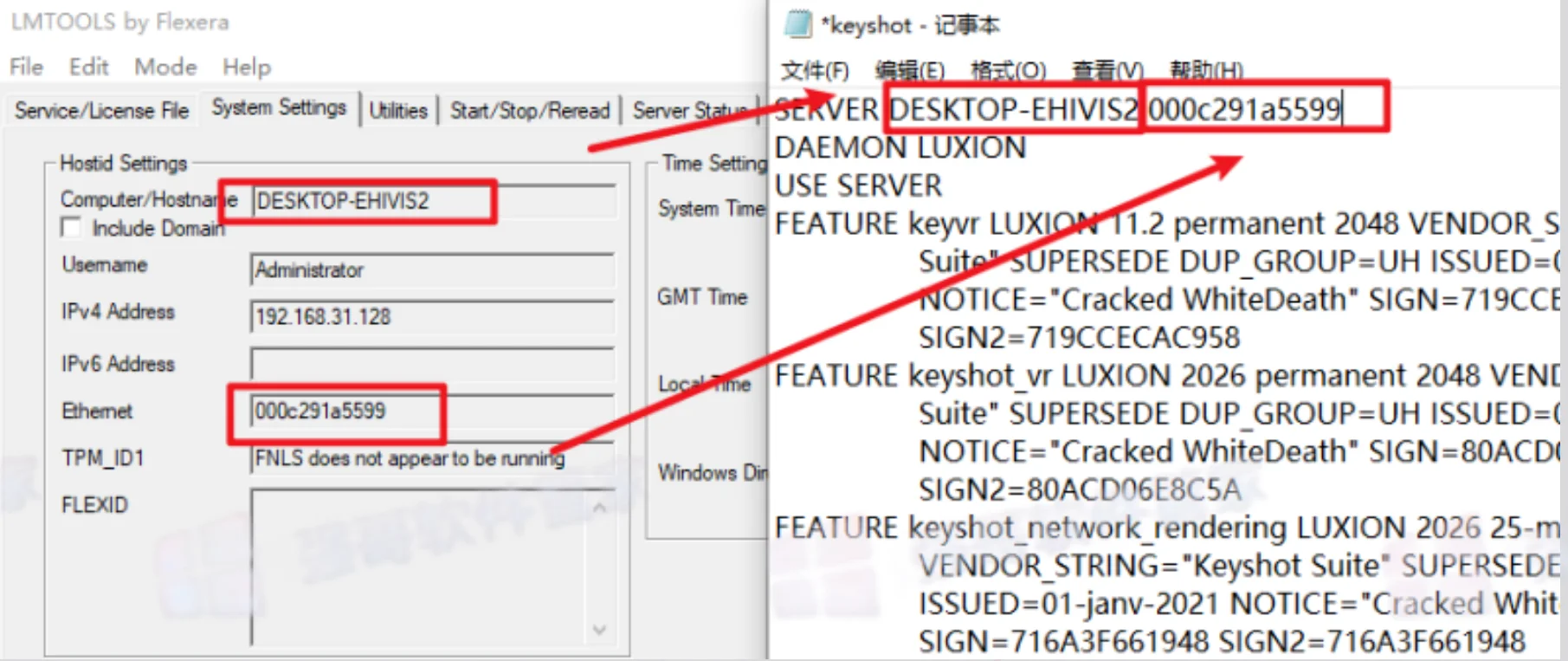The width and height of the screenshot is (1568, 661).
Task: Toggle the Include Domain checkbox
Action: [x=71, y=228]
